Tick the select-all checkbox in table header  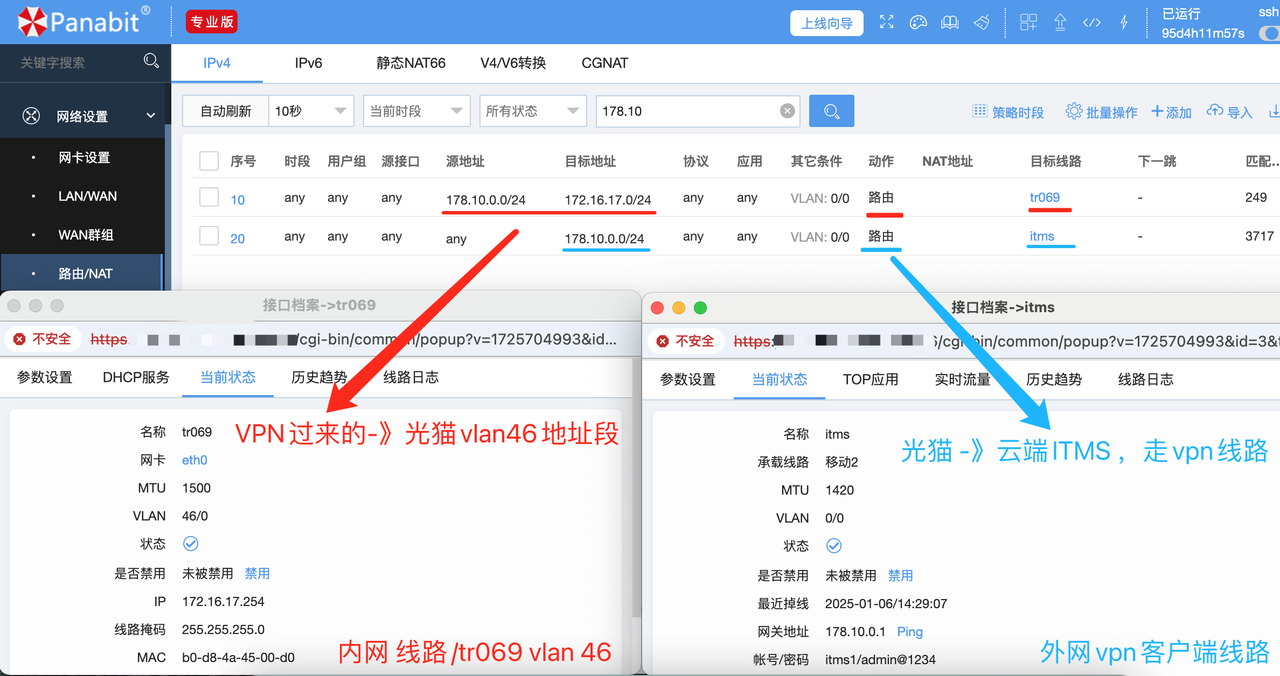pos(209,161)
